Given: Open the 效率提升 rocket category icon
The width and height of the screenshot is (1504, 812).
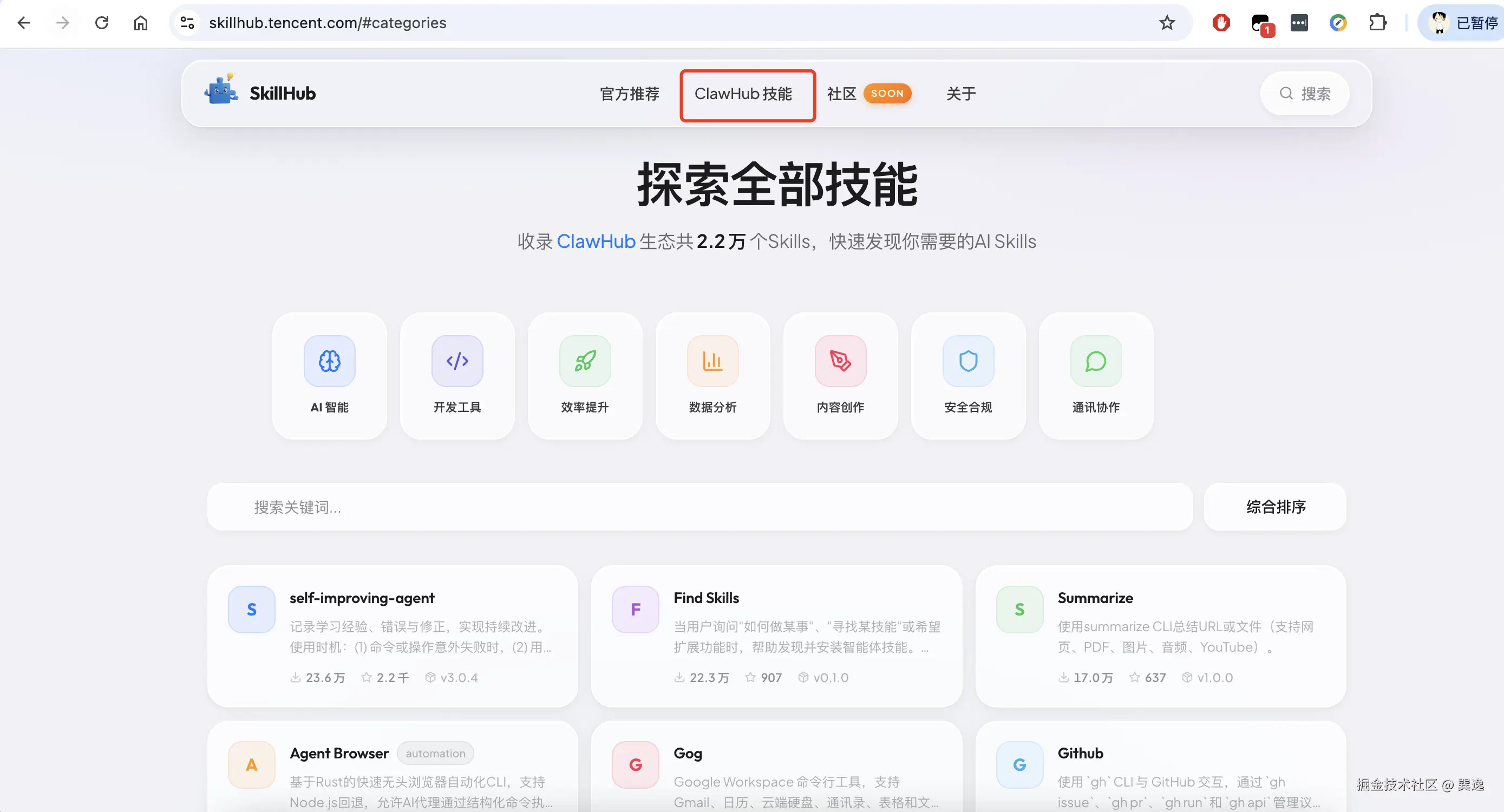Looking at the screenshot, I should (x=585, y=361).
